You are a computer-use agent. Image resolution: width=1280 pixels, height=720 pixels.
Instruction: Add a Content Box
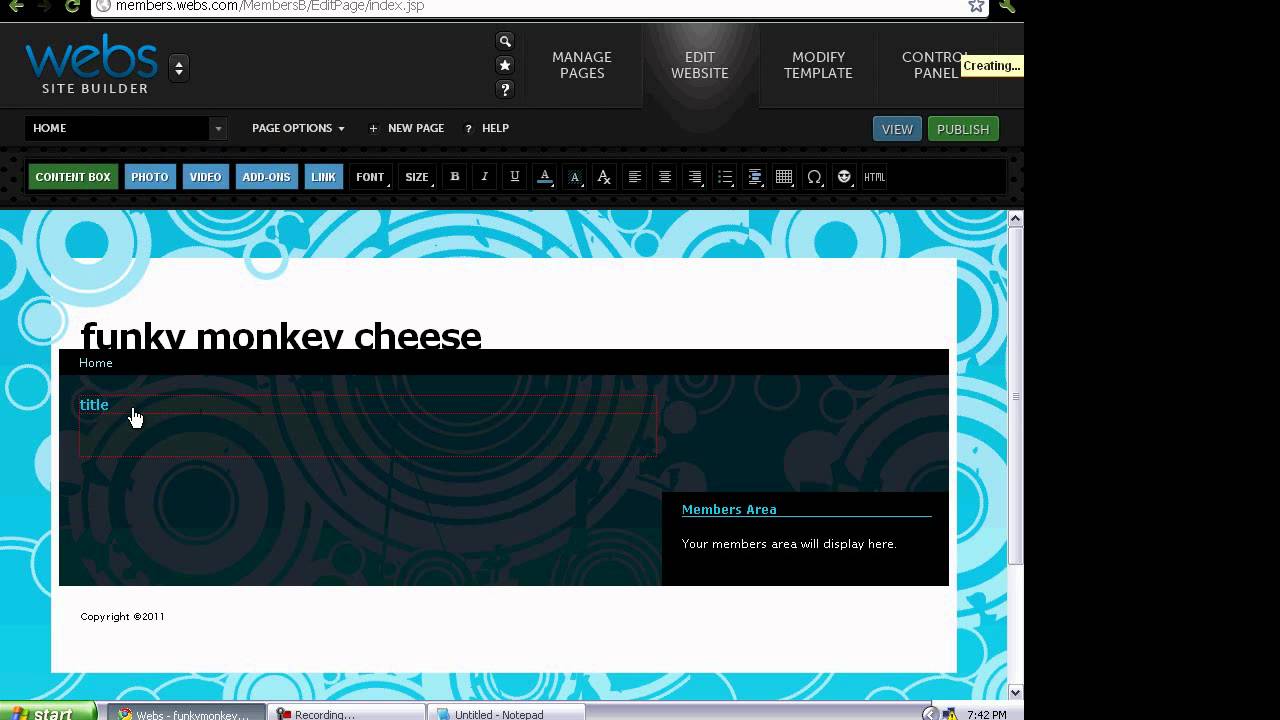[x=73, y=177]
